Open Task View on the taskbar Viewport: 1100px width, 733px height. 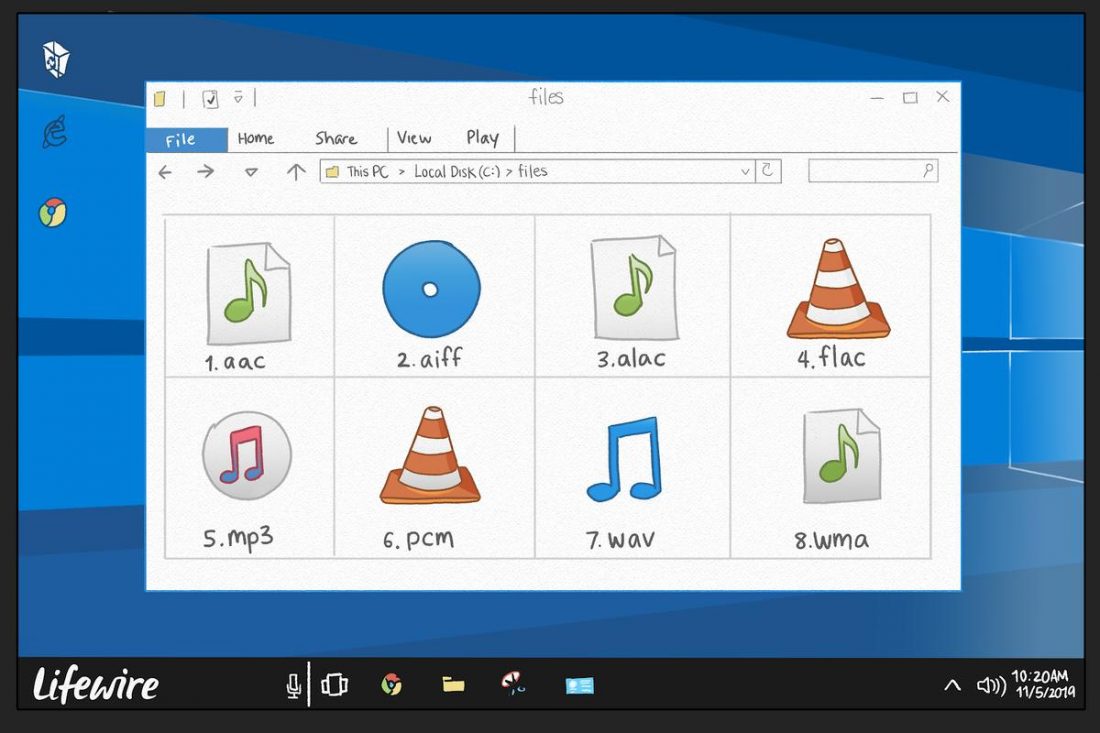[x=334, y=685]
